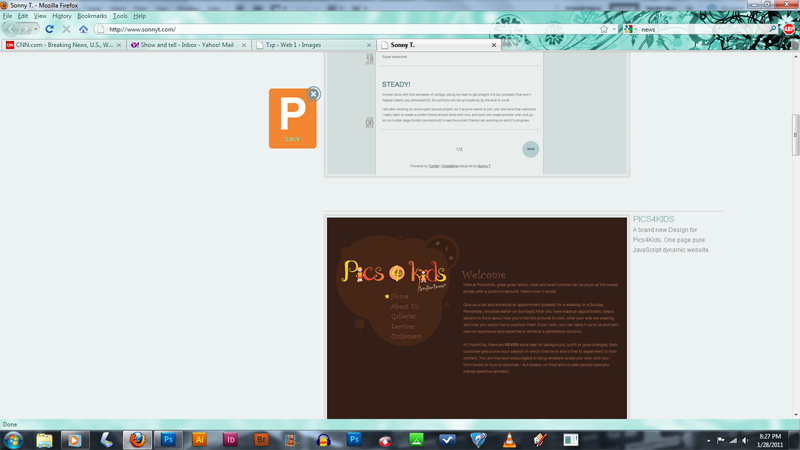Launch VLC media player from the taskbar
This screenshot has width=800, height=450.
[509, 440]
